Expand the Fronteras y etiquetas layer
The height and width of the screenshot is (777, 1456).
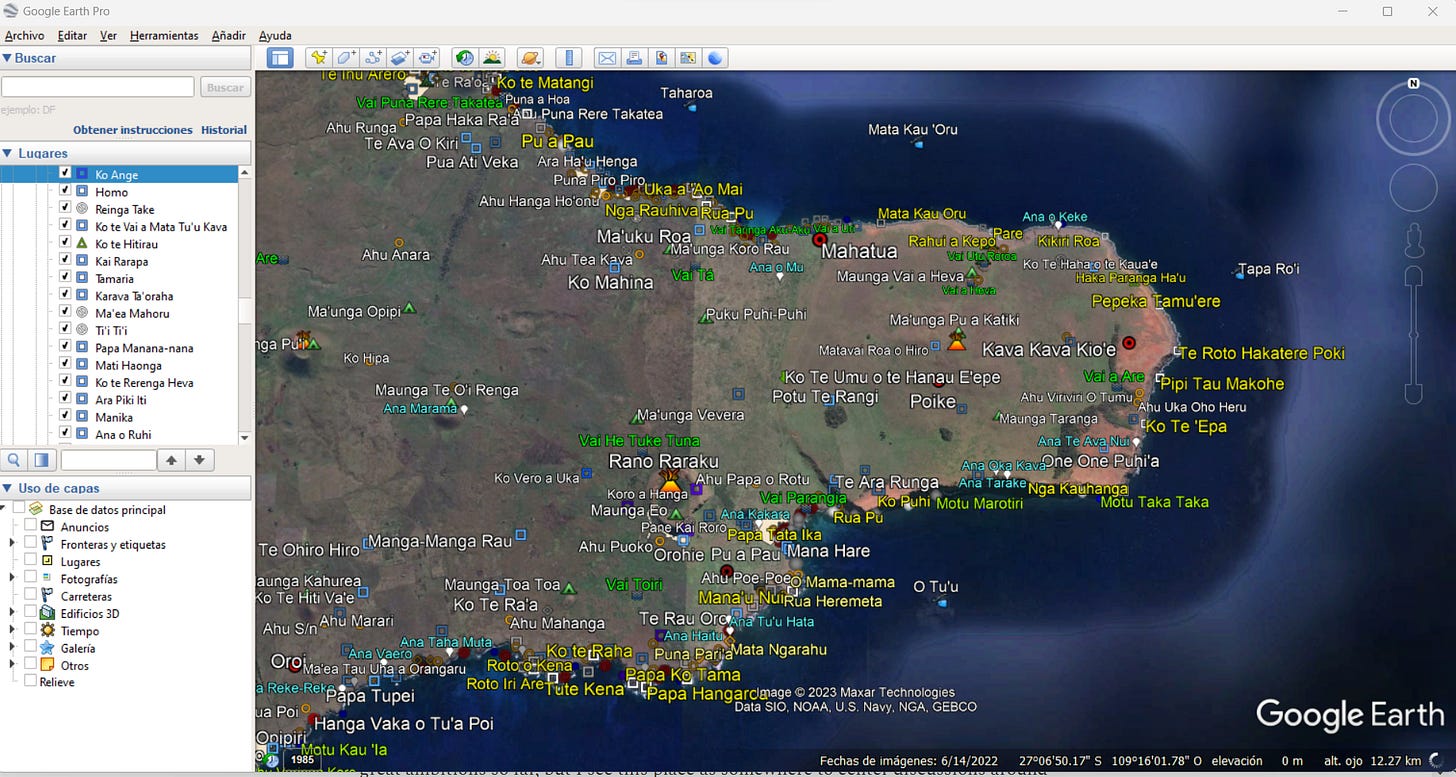tap(12, 545)
